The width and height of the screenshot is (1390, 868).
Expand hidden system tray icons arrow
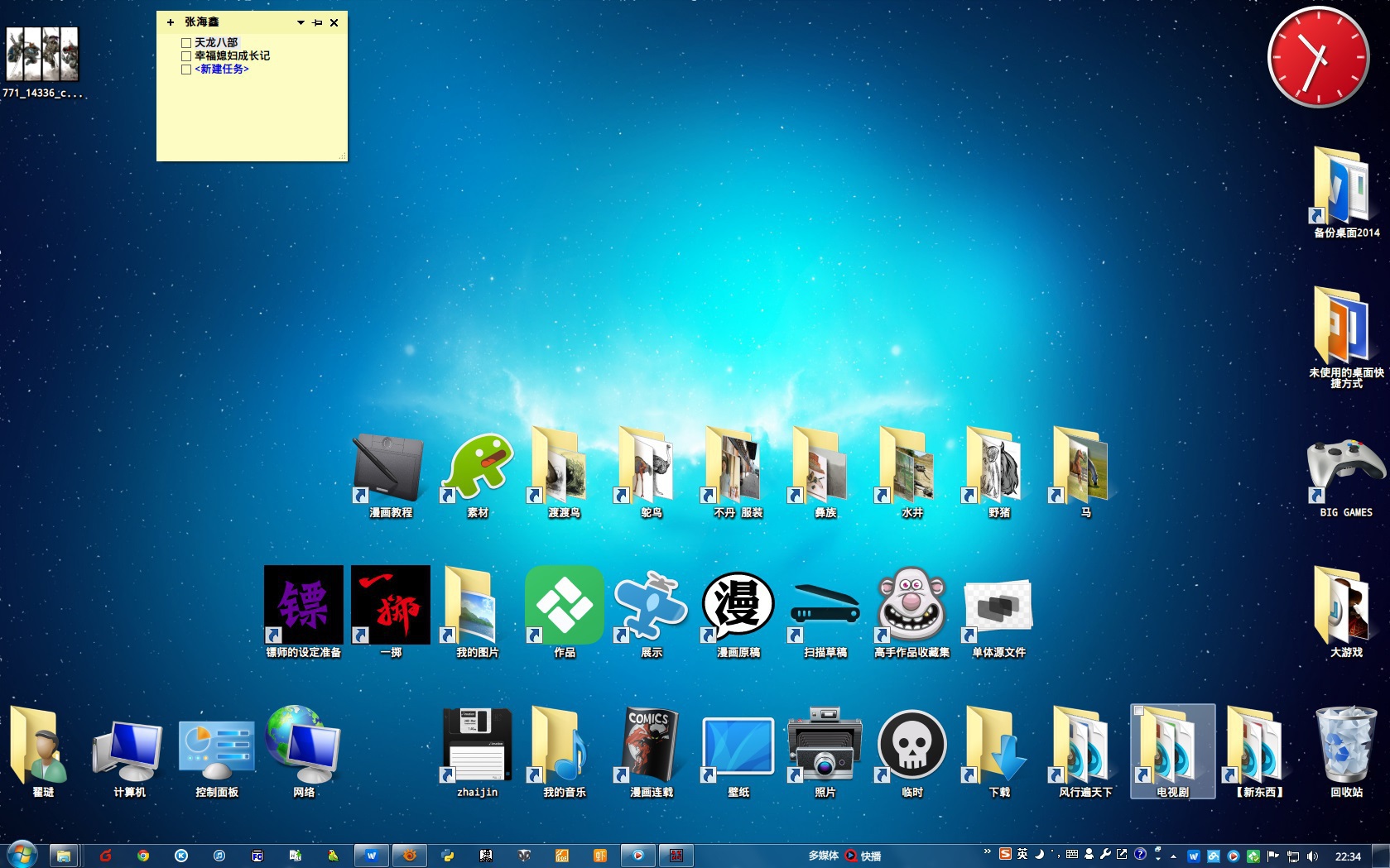(x=1173, y=856)
